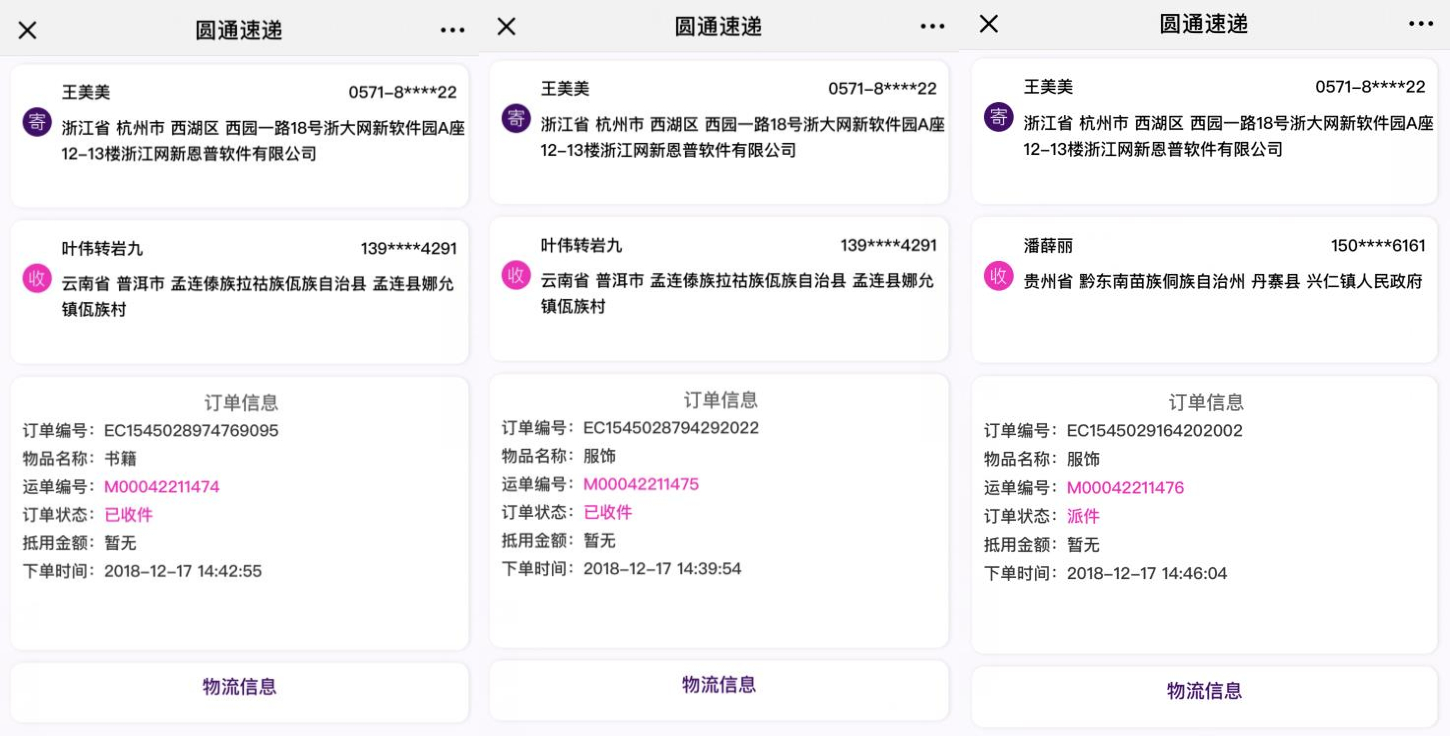Click the pink 收 recipient icon in left panel
The image size is (1450, 736).
point(37,278)
